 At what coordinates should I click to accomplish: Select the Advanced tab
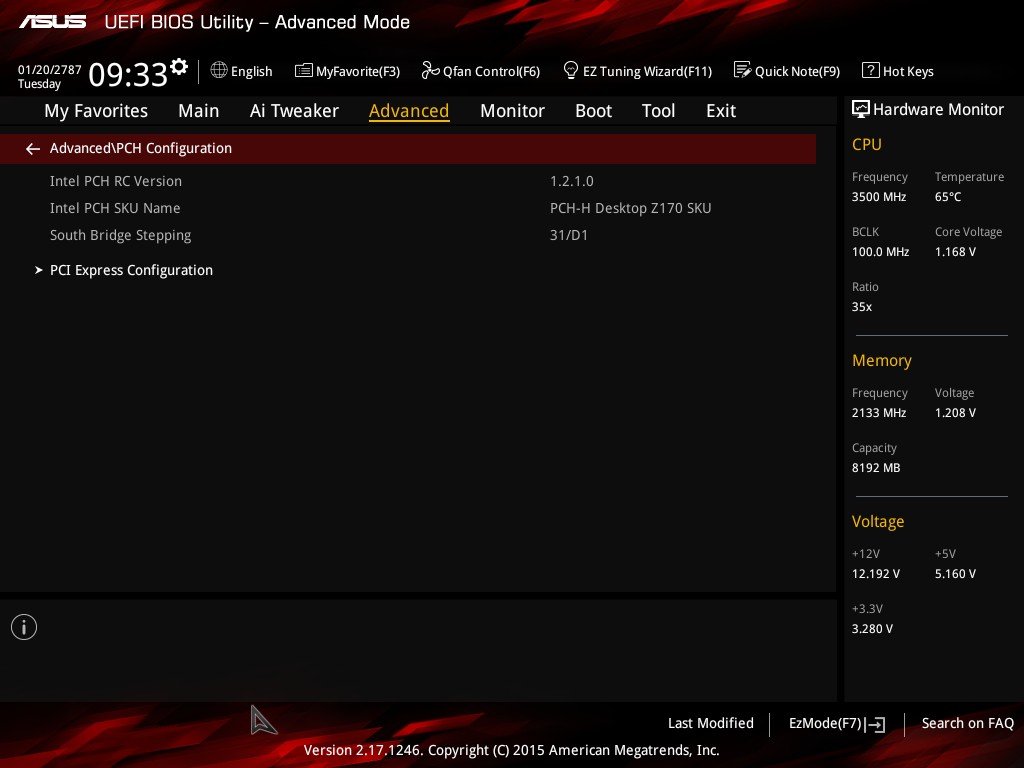(x=409, y=111)
